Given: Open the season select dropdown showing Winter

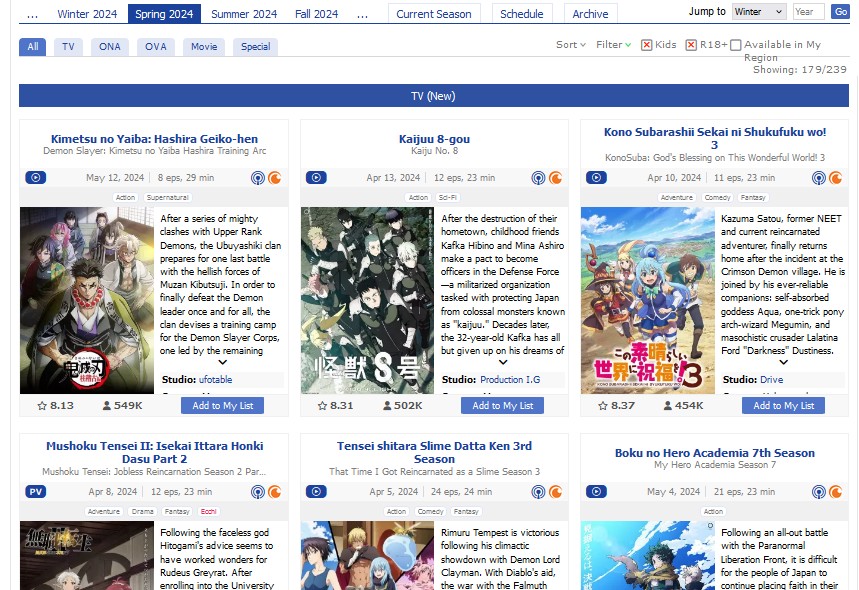Looking at the screenshot, I should tap(759, 12).
